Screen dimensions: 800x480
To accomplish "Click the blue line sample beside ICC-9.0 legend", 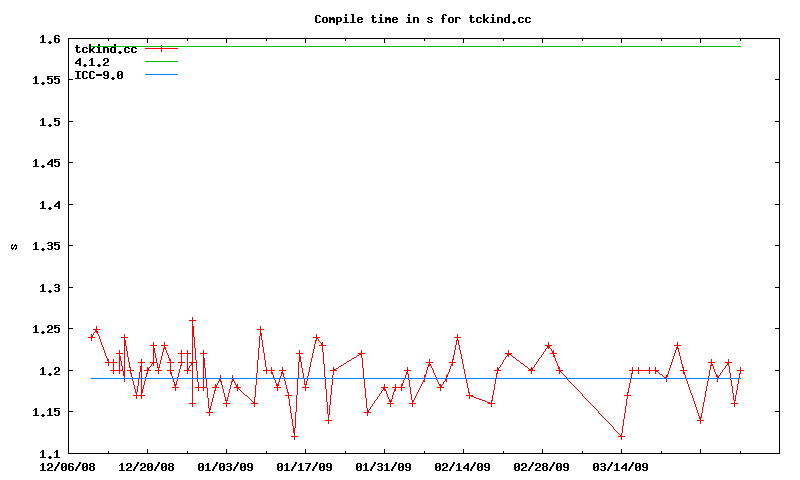I will 161,75.
